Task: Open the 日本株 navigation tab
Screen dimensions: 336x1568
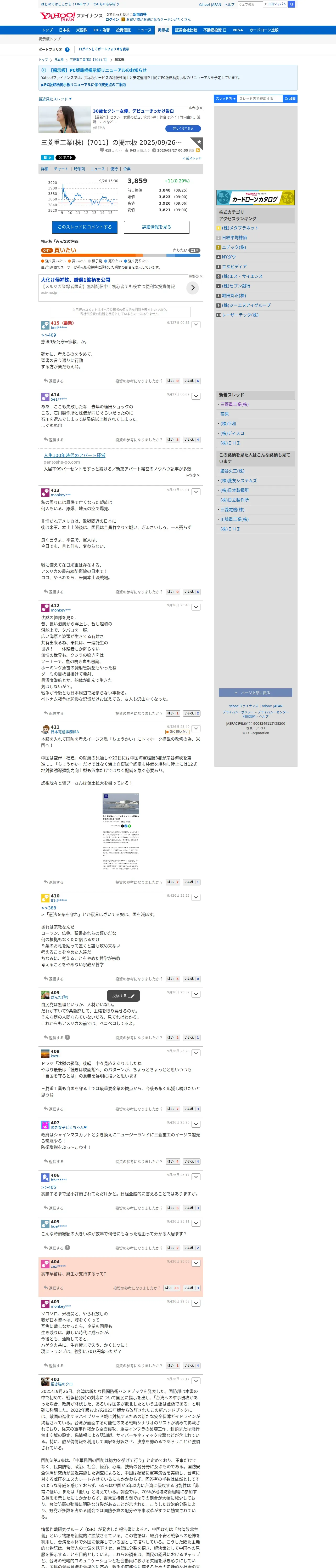Action: point(64,30)
